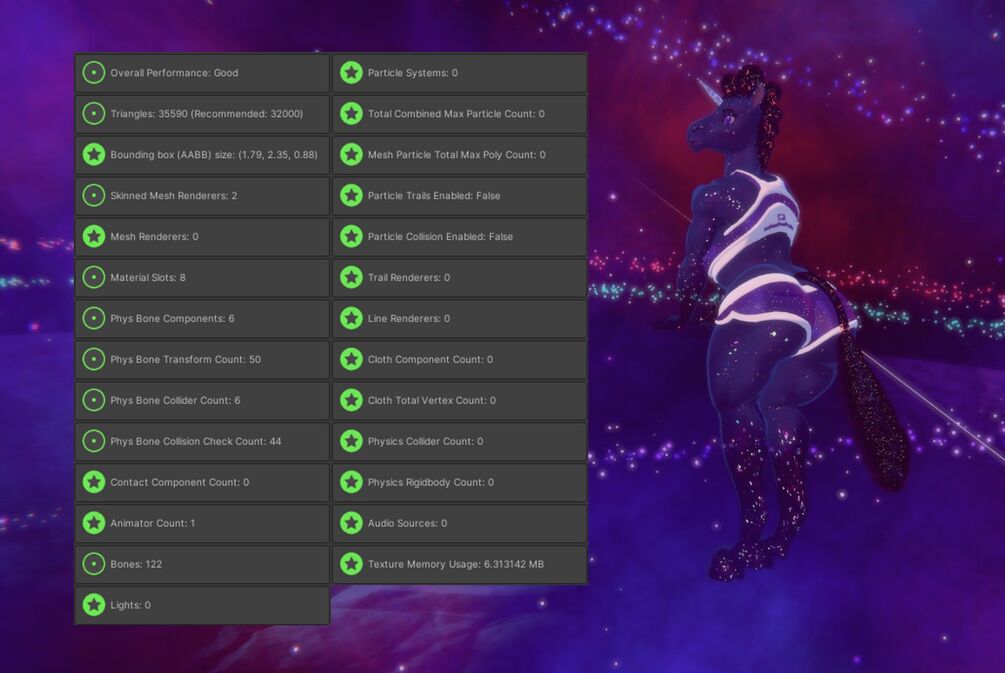Select 'Total Combined Max Particle Count: 0' text
Image resolution: width=1005 pixels, height=673 pixels.
456,114
